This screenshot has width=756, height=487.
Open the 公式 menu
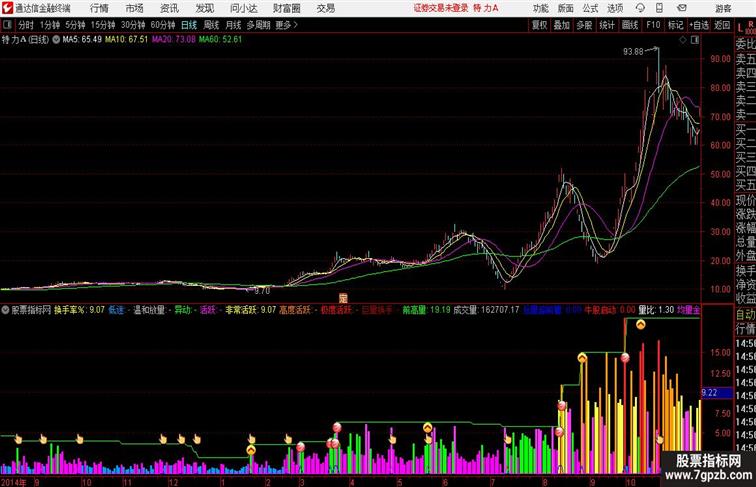tap(590, 8)
